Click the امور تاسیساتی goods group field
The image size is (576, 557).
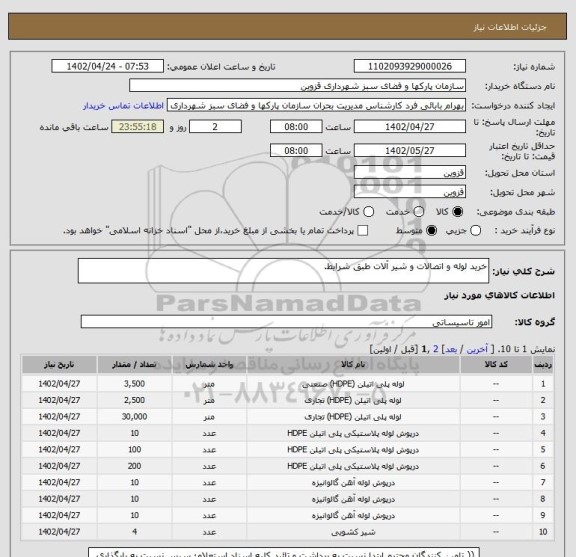tap(286, 322)
